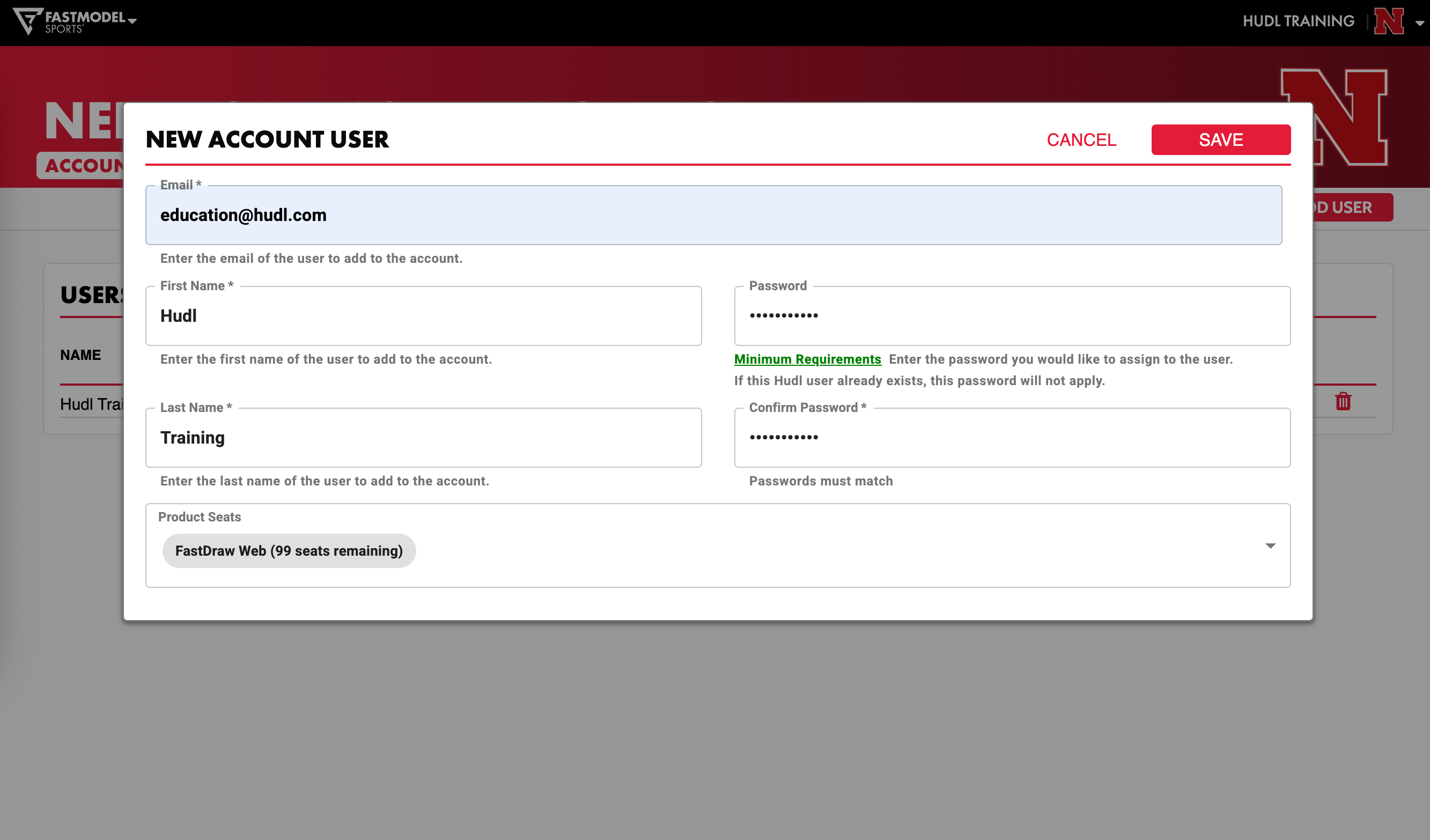The image size is (1430, 840).
Task: Expand the Product Seats dropdown arrow
Action: pyautogui.click(x=1271, y=546)
